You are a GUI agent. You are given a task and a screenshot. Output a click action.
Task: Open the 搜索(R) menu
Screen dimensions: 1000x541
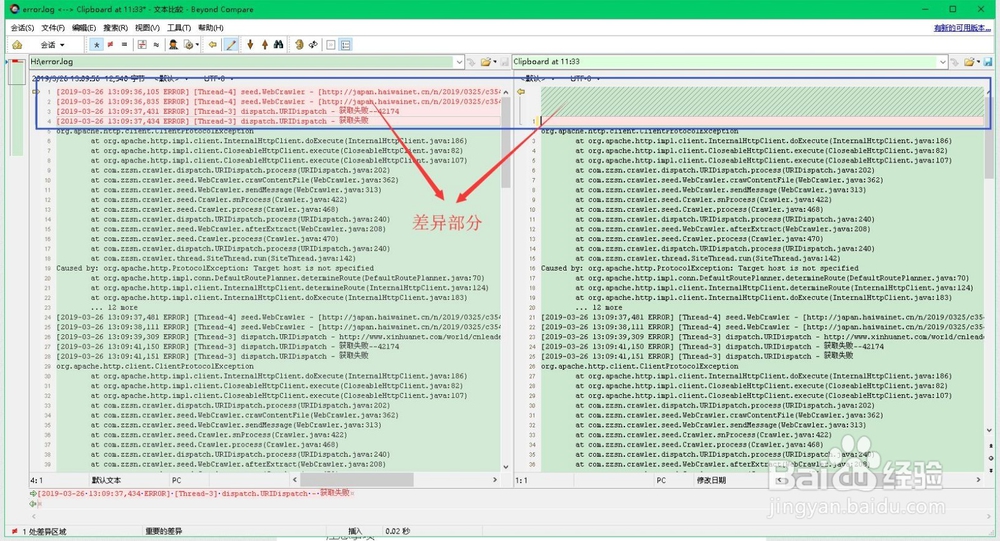(115, 28)
